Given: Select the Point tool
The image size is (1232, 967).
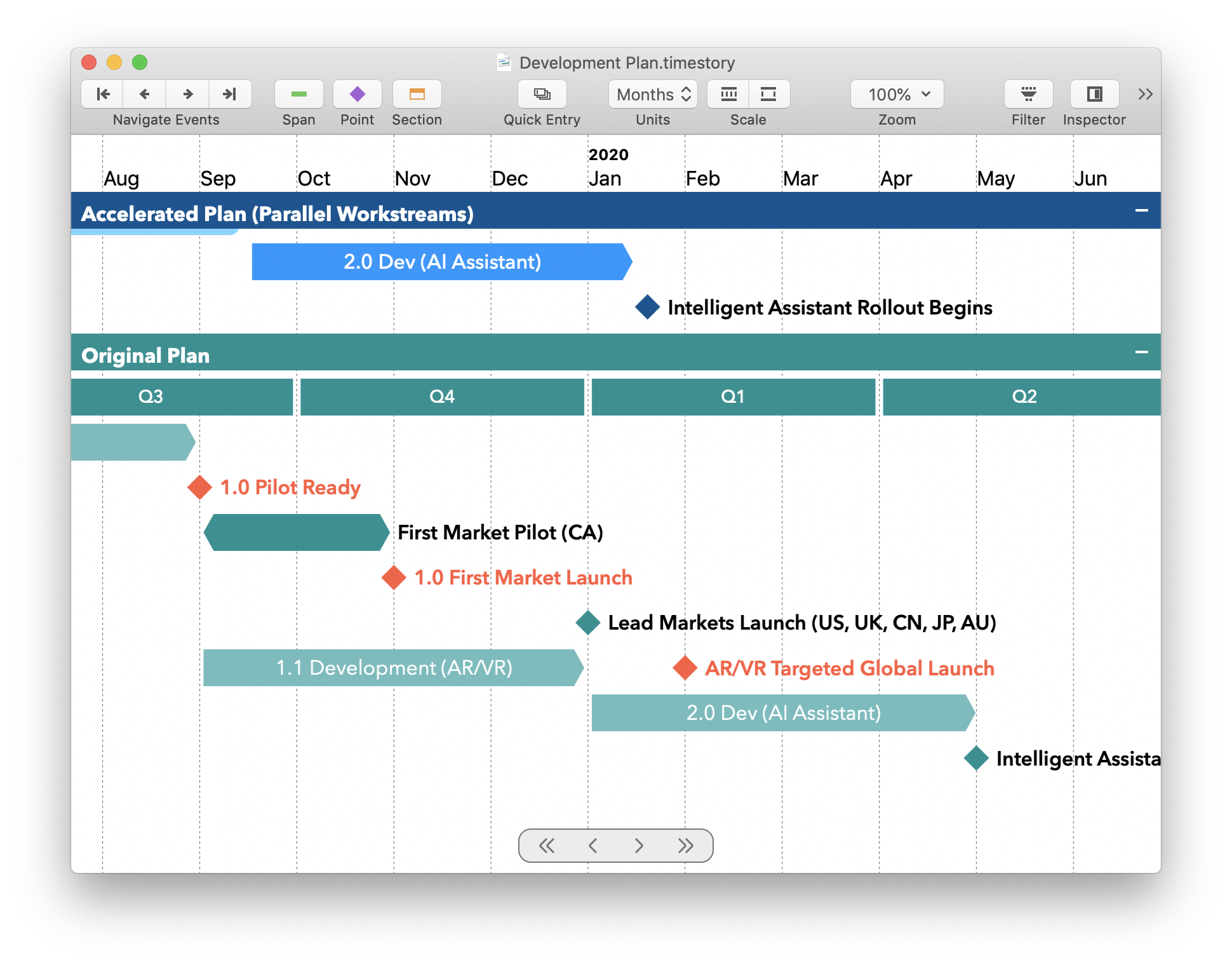Looking at the screenshot, I should [x=357, y=93].
